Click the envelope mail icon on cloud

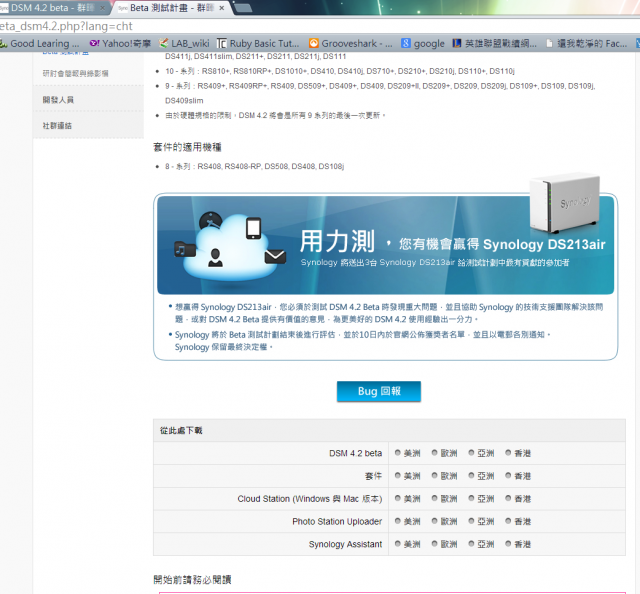[275, 256]
